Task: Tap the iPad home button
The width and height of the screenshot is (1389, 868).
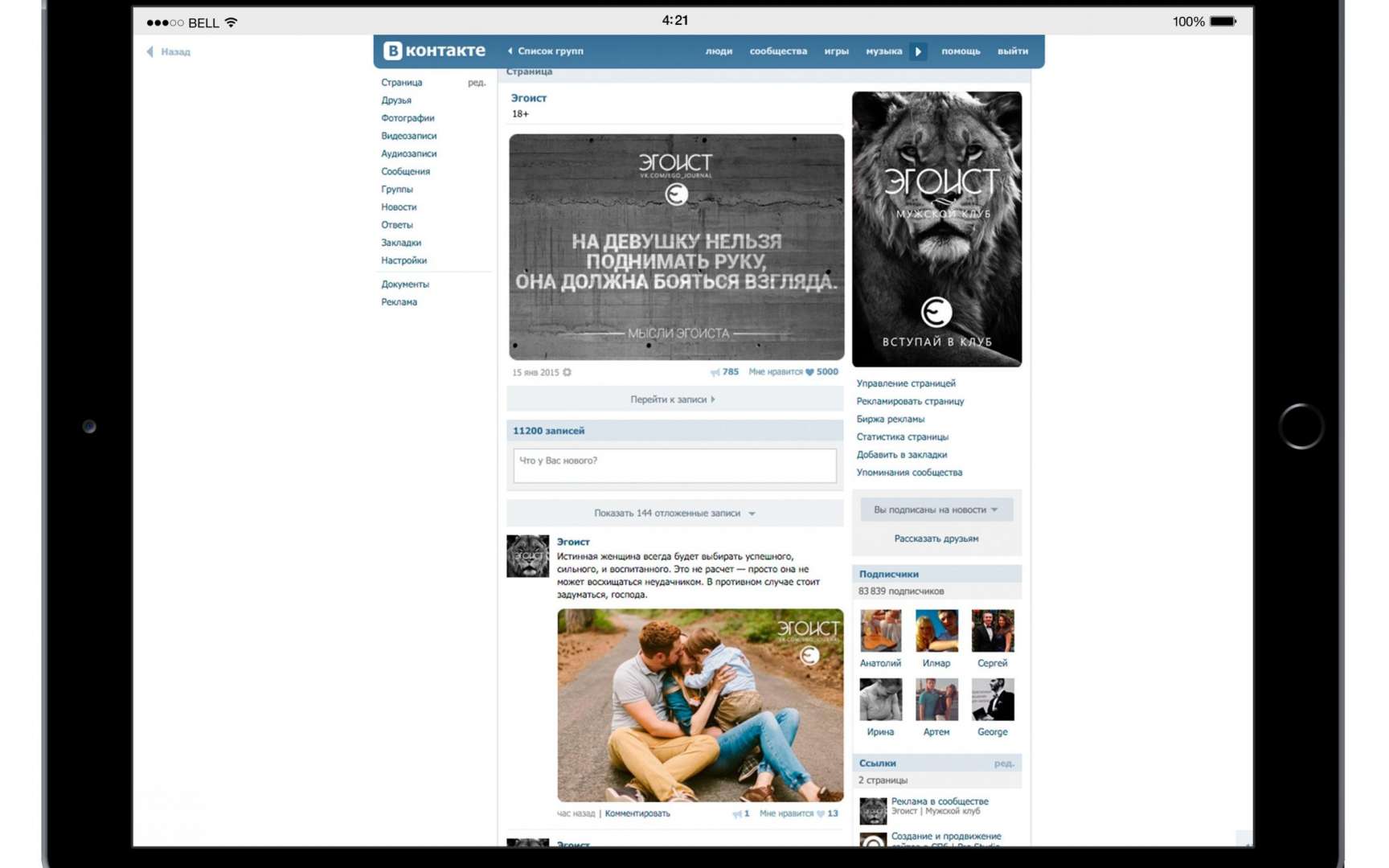Action: coord(1301,426)
